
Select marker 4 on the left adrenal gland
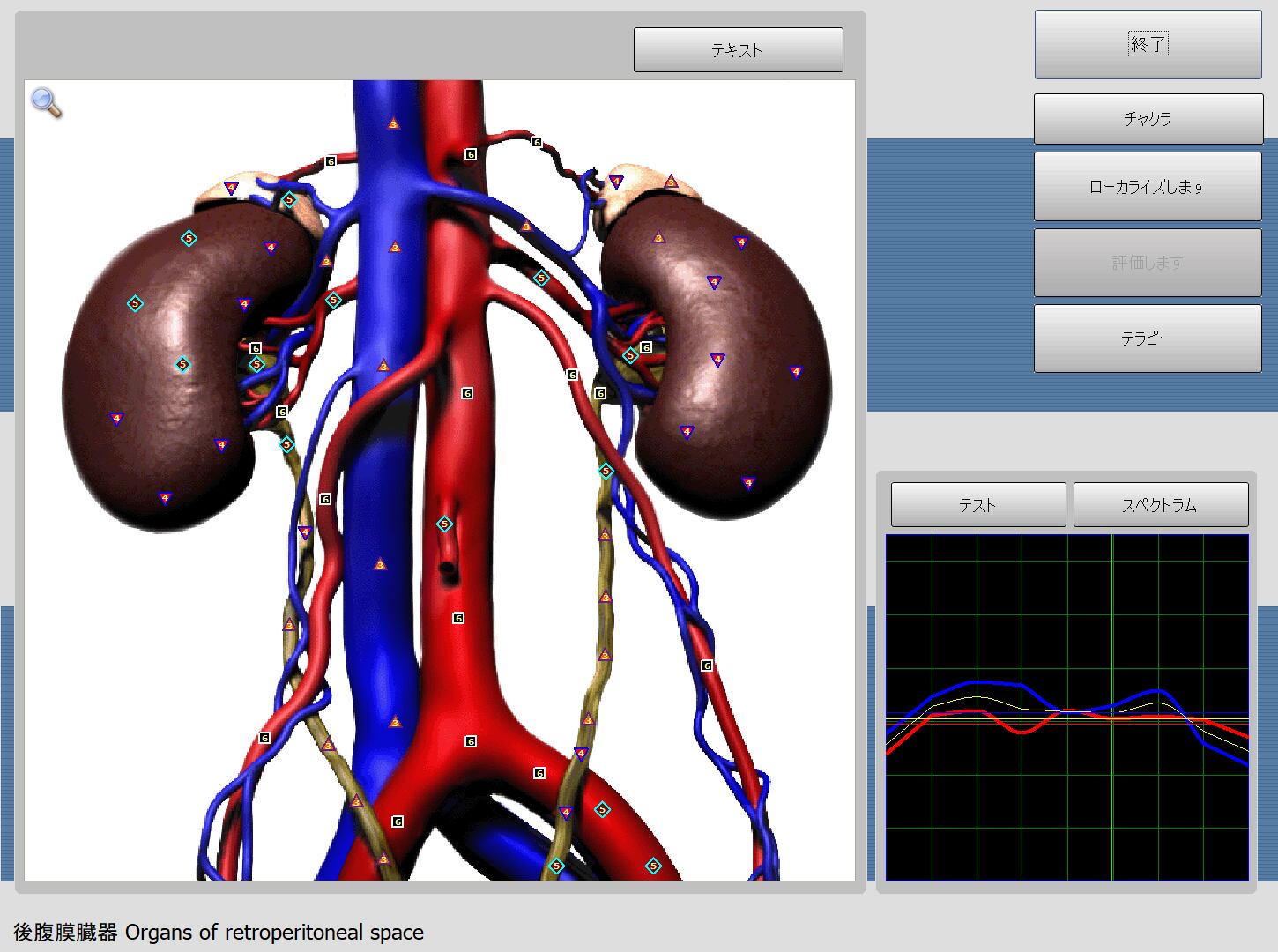pyautogui.click(x=231, y=188)
